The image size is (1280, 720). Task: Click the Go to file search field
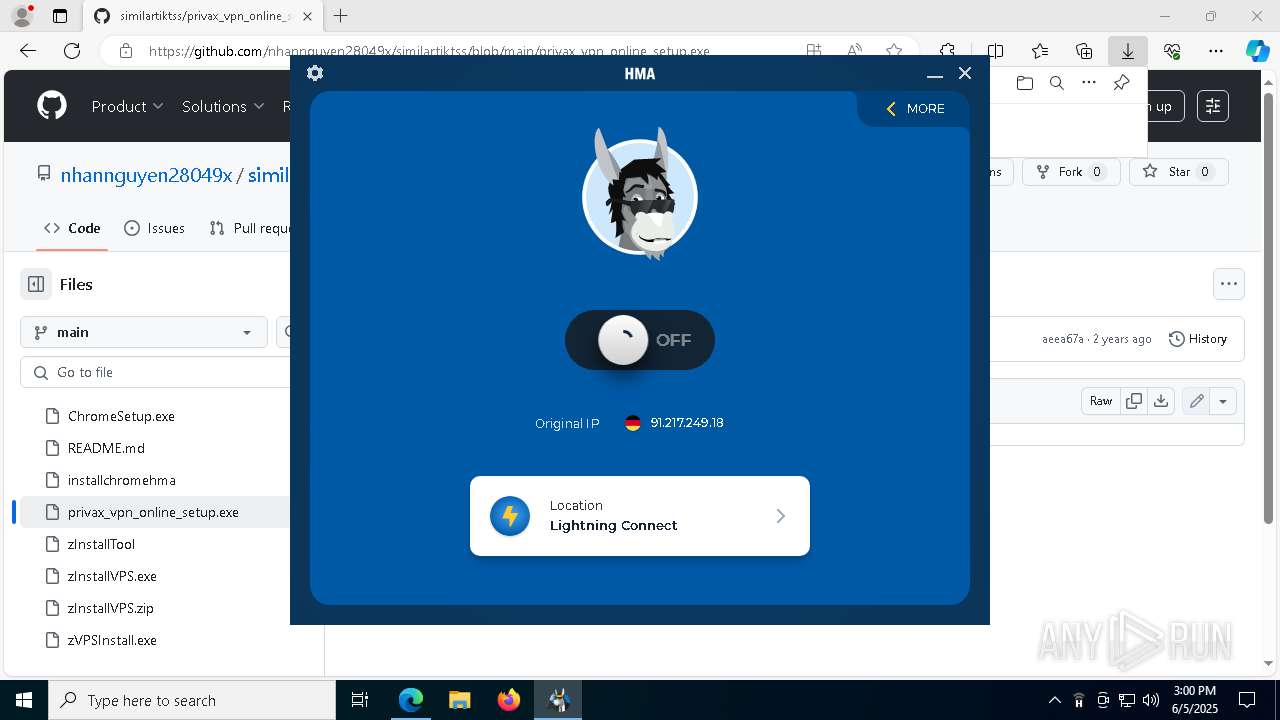coord(155,372)
